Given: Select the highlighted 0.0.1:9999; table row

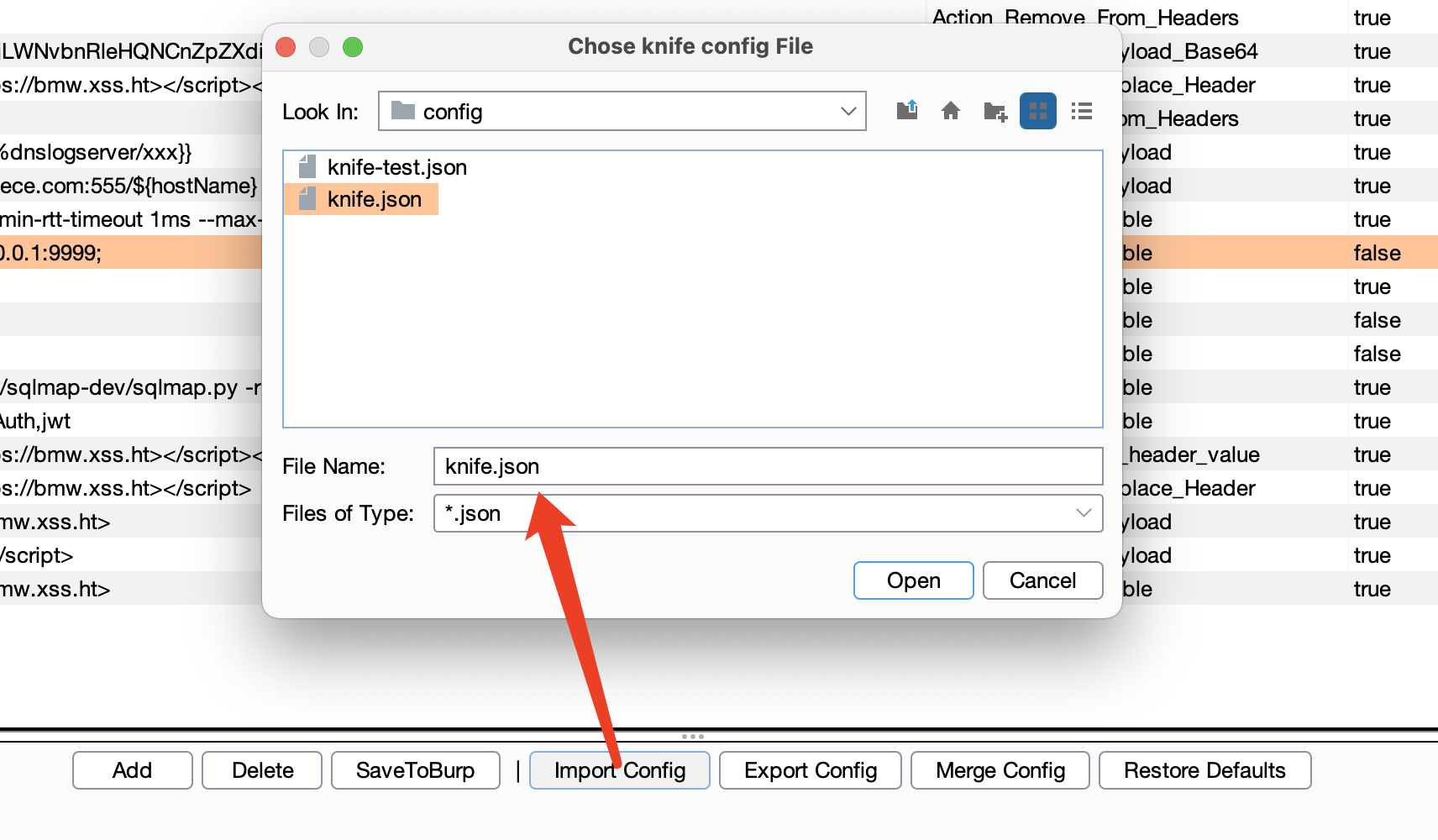Looking at the screenshot, I should pyautogui.click(x=131, y=252).
